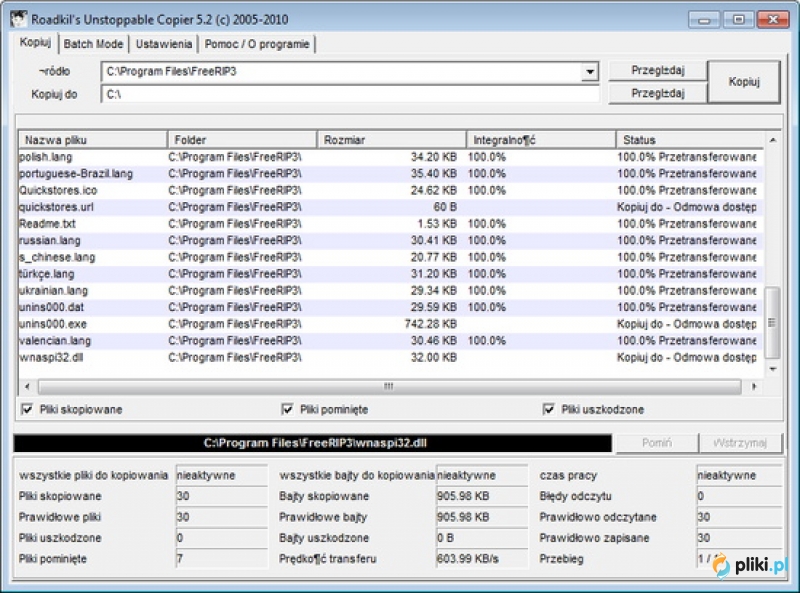Click the file list scroll up arrow
The height and width of the screenshot is (593, 800).
coord(773,140)
